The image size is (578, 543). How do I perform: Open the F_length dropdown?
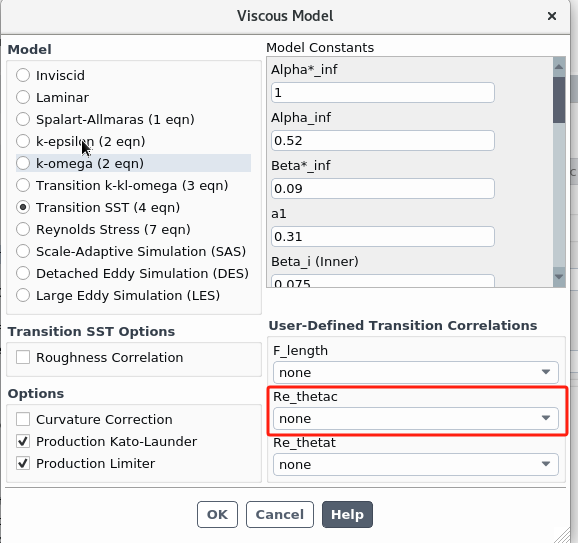(x=415, y=372)
